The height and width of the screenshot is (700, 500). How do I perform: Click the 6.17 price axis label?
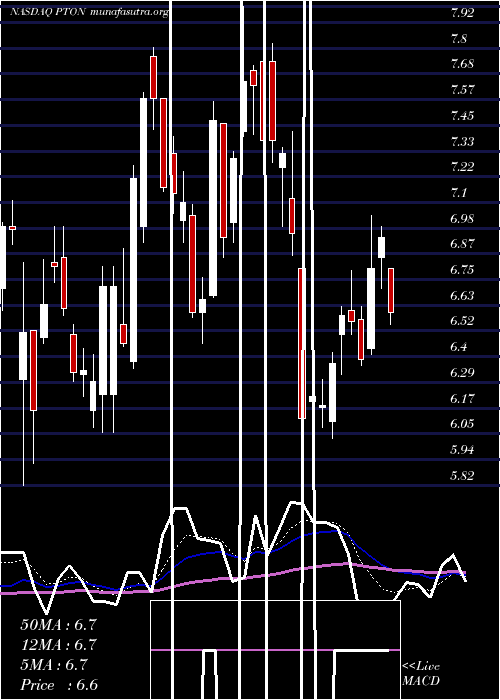coord(462,398)
